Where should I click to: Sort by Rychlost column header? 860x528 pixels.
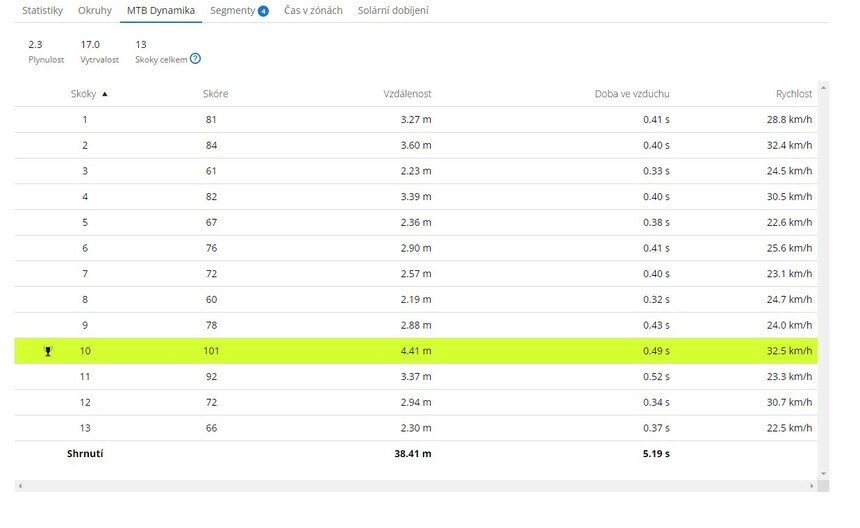(x=794, y=94)
